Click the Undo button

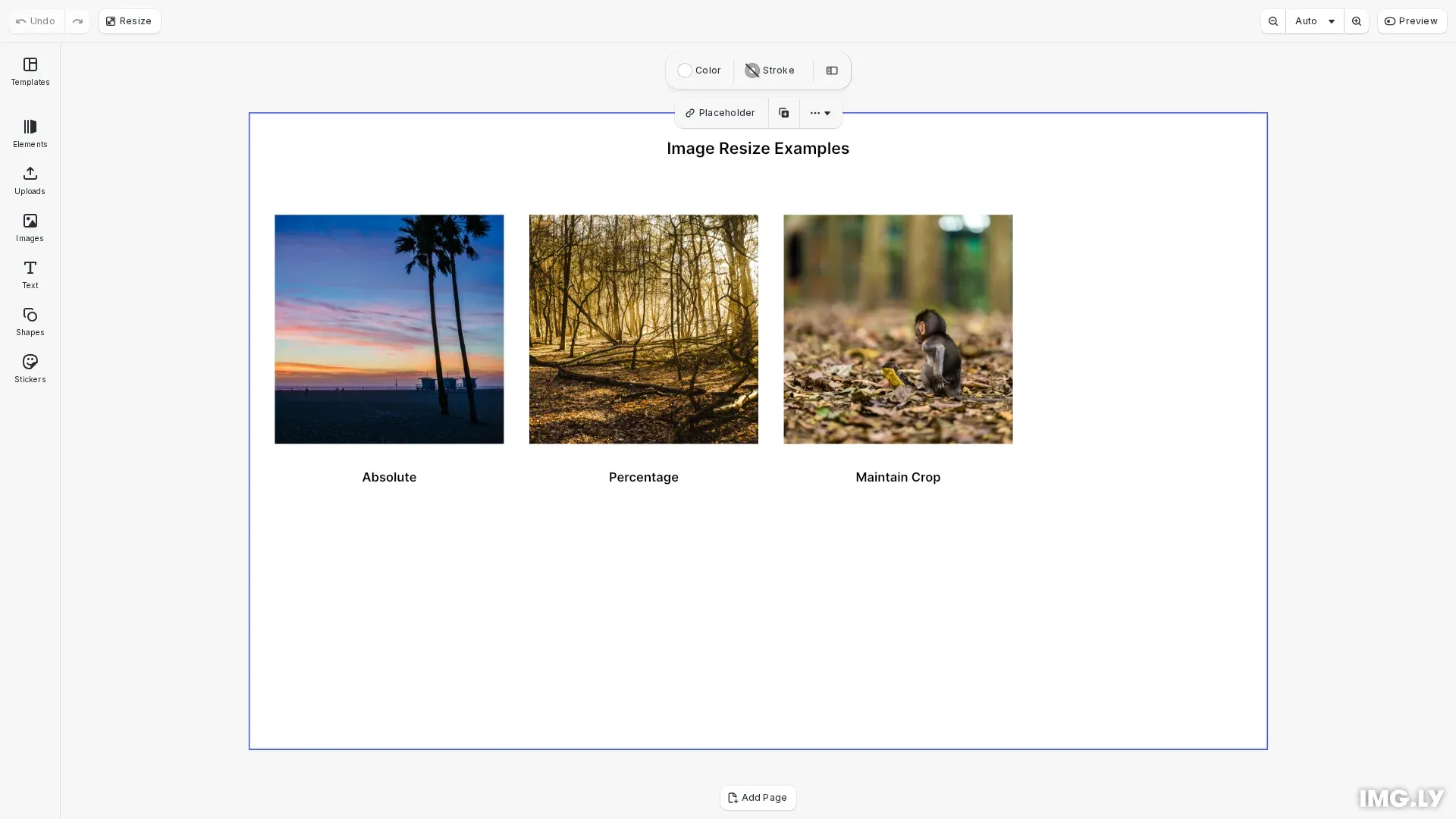[x=34, y=20]
